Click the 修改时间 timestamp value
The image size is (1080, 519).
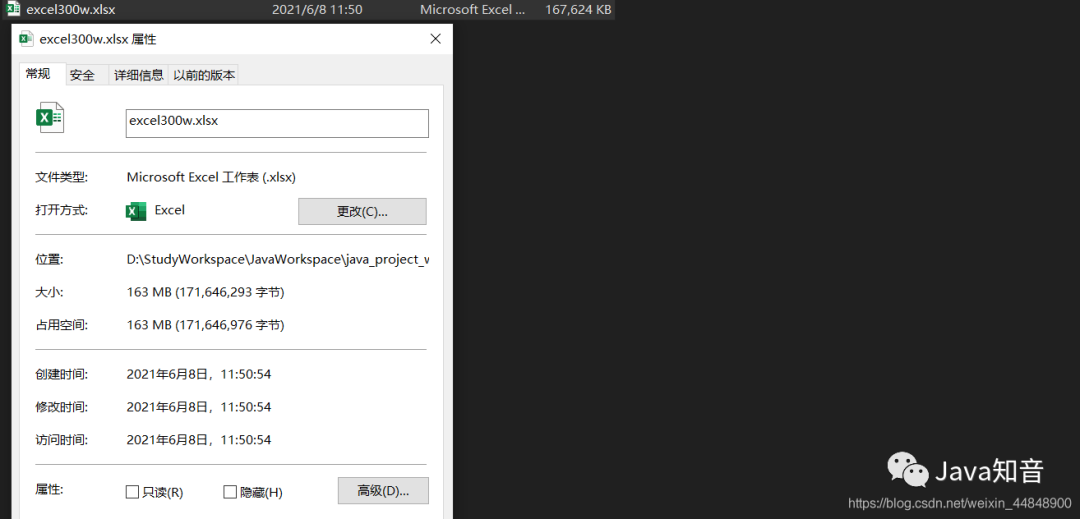(x=199, y=407)
